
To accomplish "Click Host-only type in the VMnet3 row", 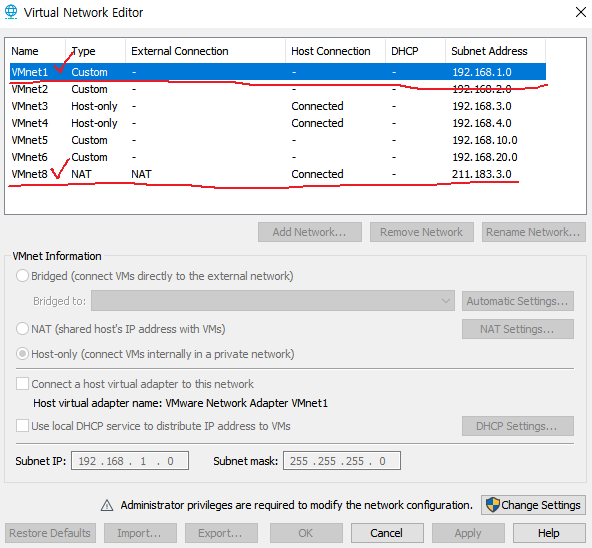I will tap(94, 107).
